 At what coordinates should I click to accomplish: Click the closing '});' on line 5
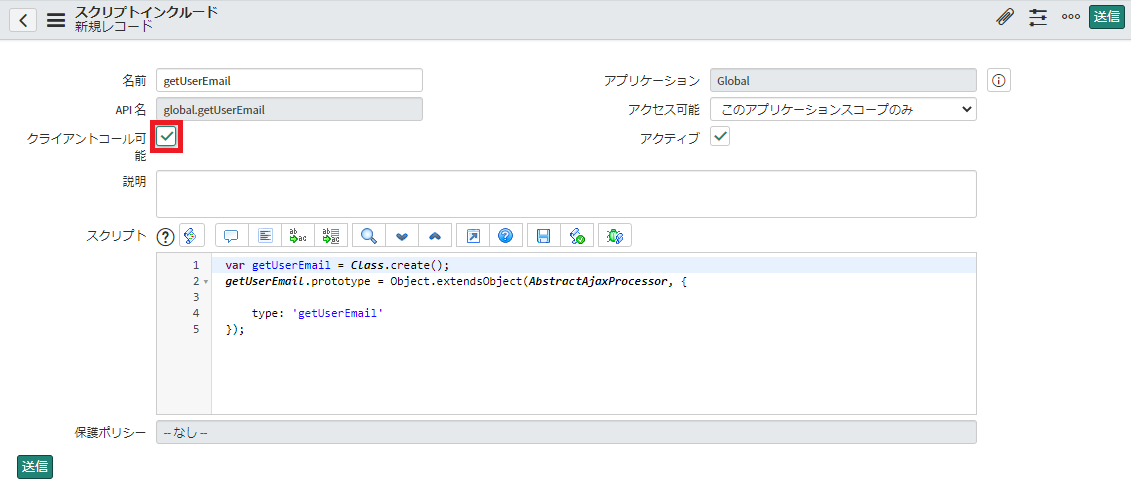(235, 329)
